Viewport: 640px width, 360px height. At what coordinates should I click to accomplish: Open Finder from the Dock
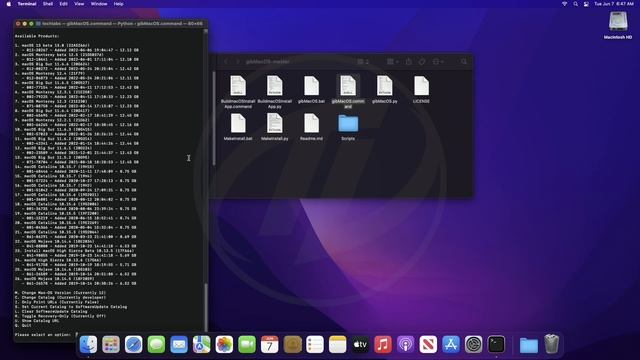[88, 344]
